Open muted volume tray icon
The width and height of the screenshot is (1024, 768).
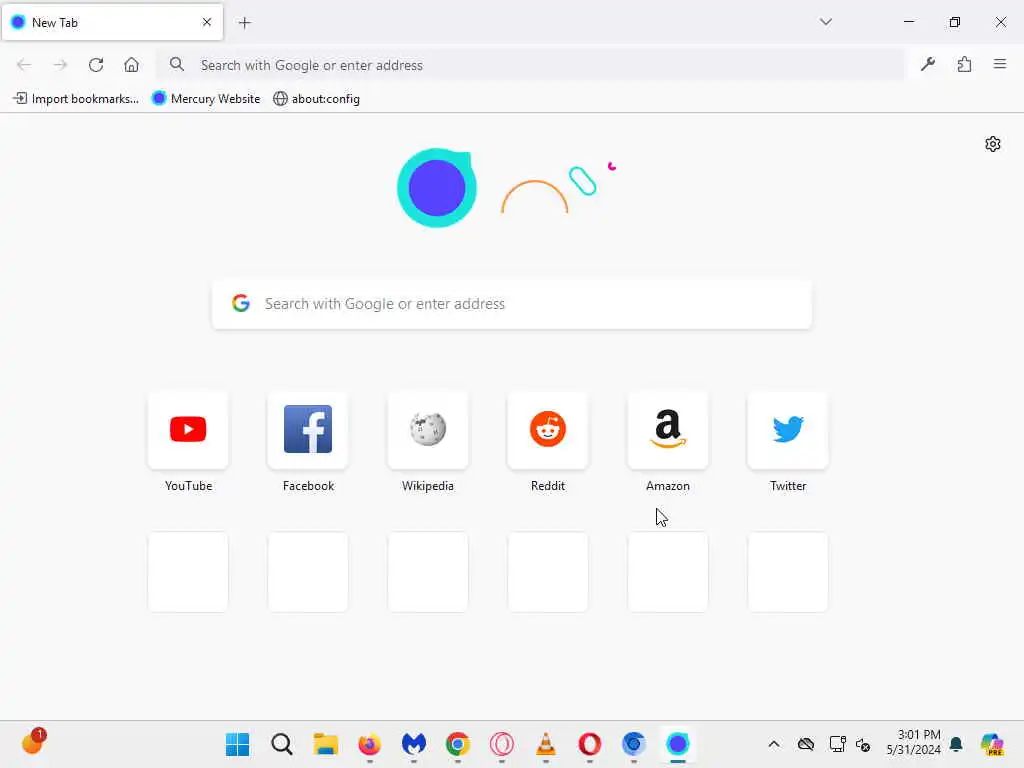tap(863, 744)
